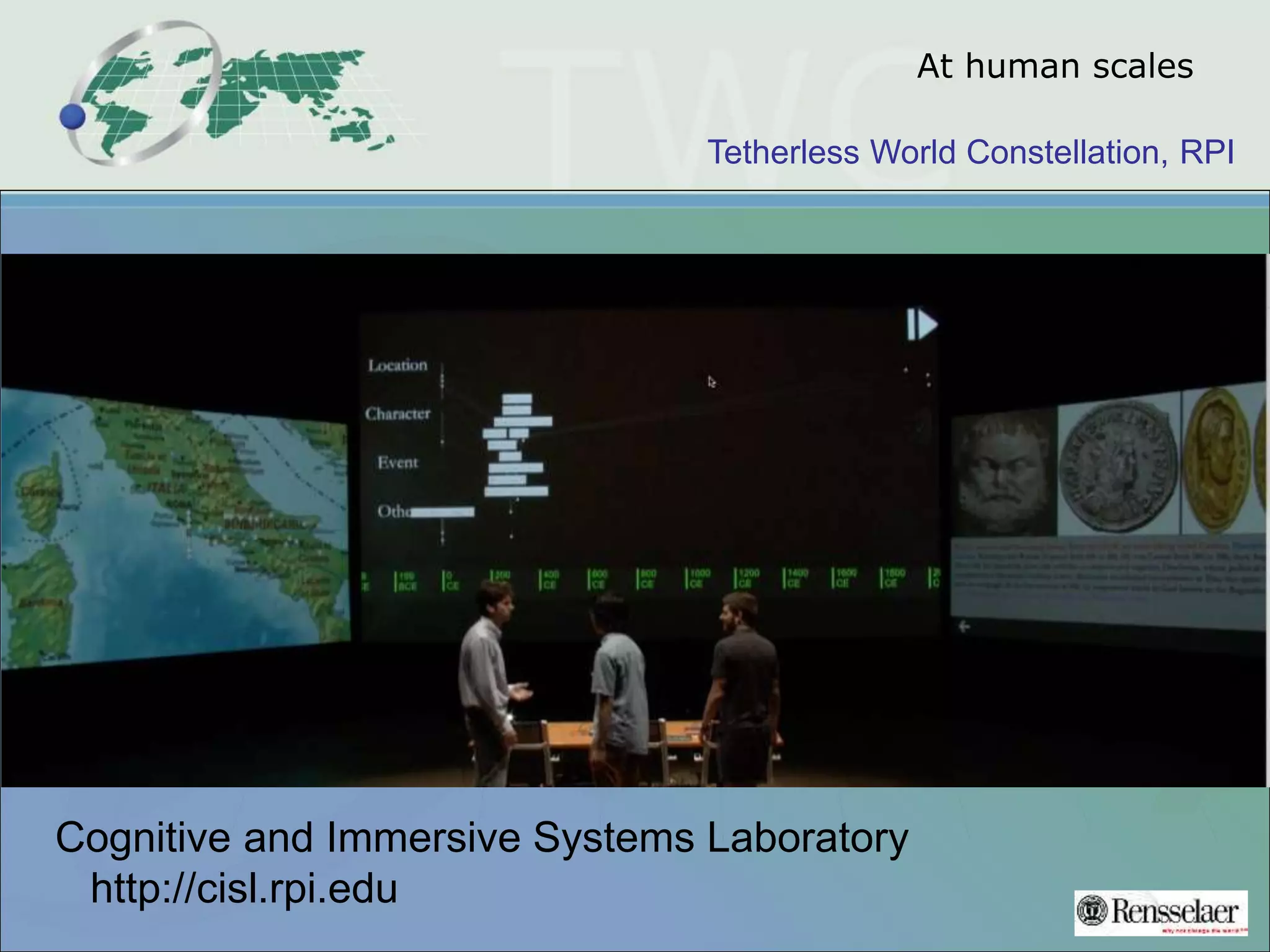This screenshot has height=952, width=1270.
Task: Click the long bar beside the Other label
Action: [442, 512]
